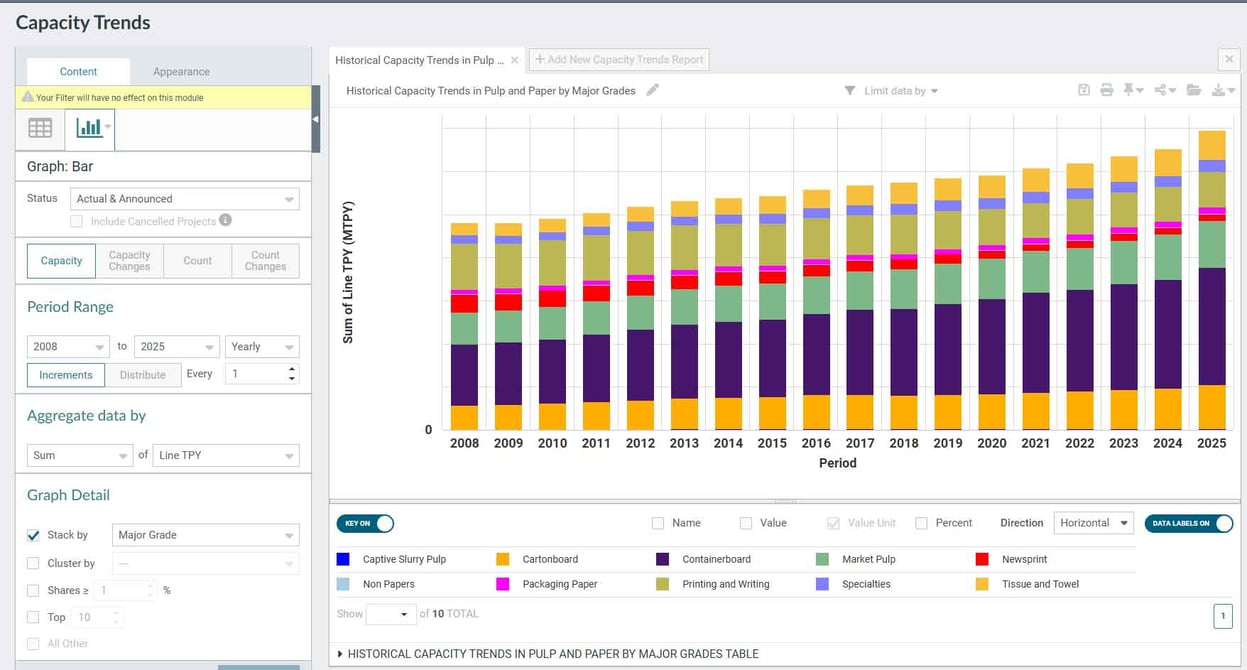Save the report using the disk icon
The height and width of the screenshot is (670, 1247).
click(1084, 90)
